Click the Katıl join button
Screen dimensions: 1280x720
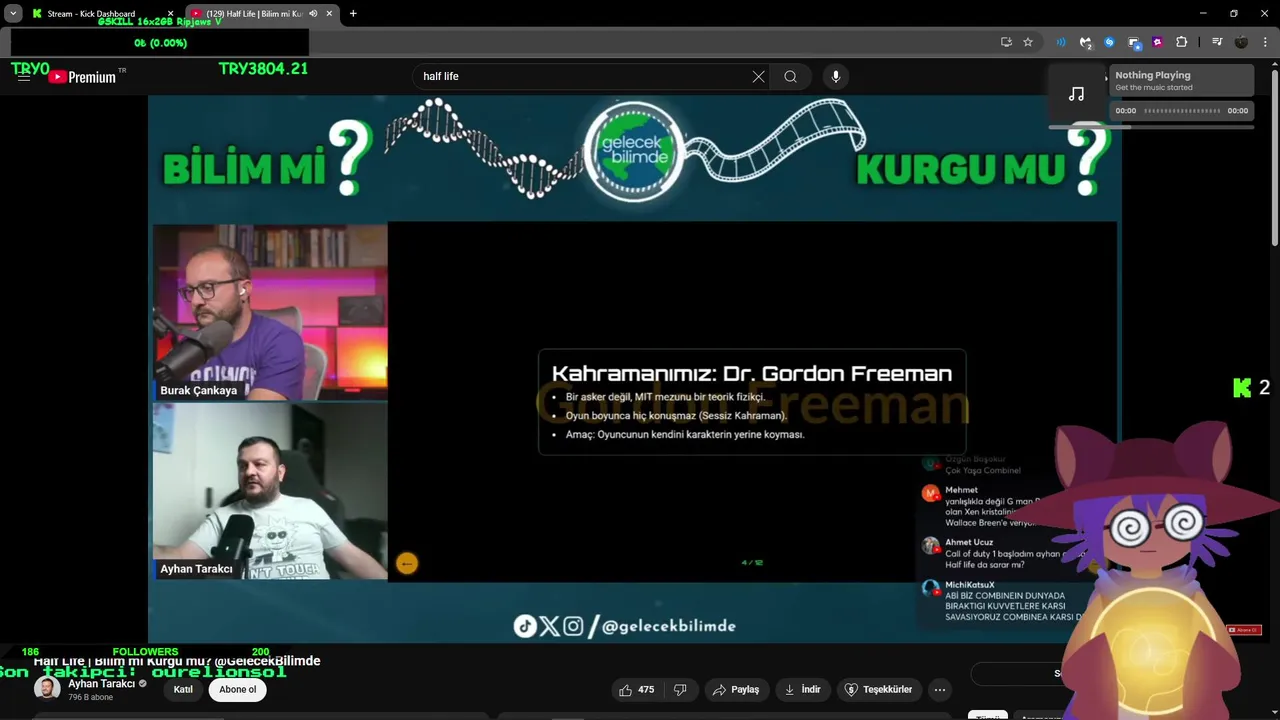pos(183,689)
